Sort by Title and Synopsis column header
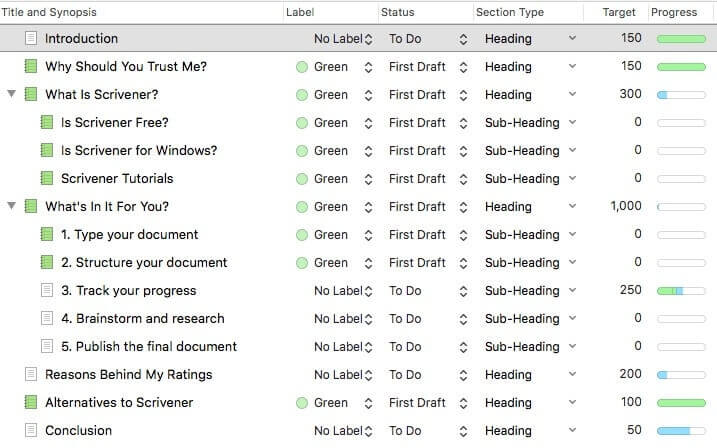The width and height of the screenshot is (717, 448). (49, 12)
